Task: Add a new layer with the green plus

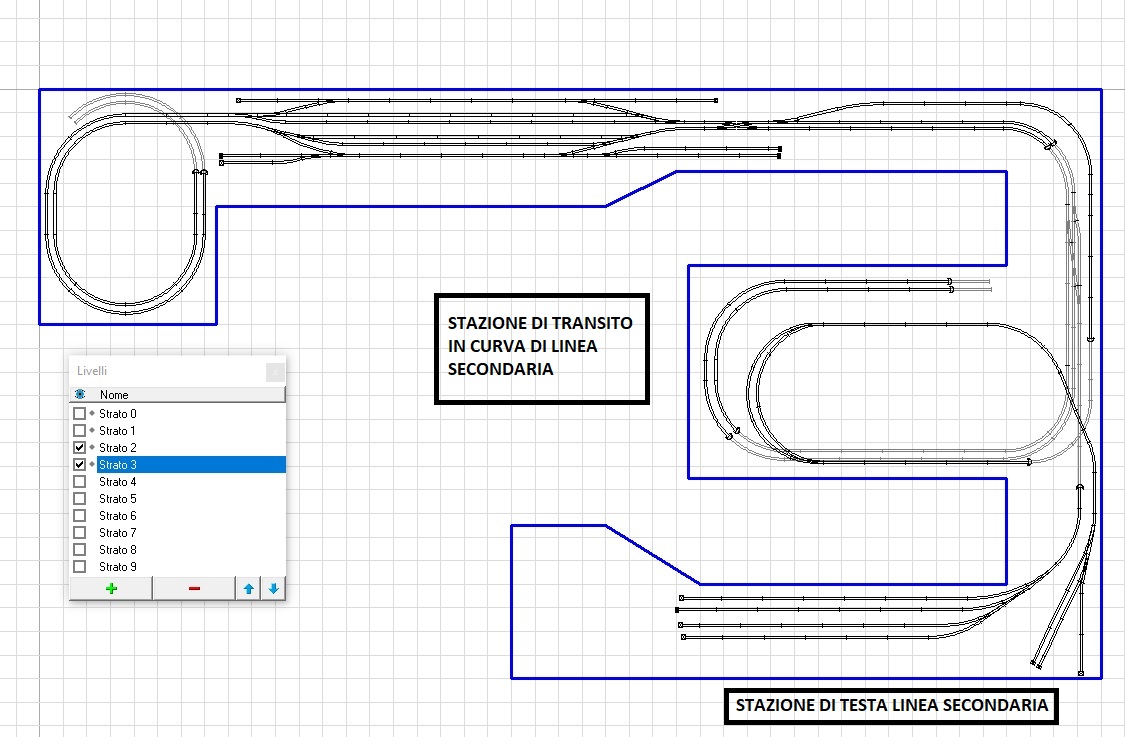Action: pyautogui.click(x=111, y=588)
